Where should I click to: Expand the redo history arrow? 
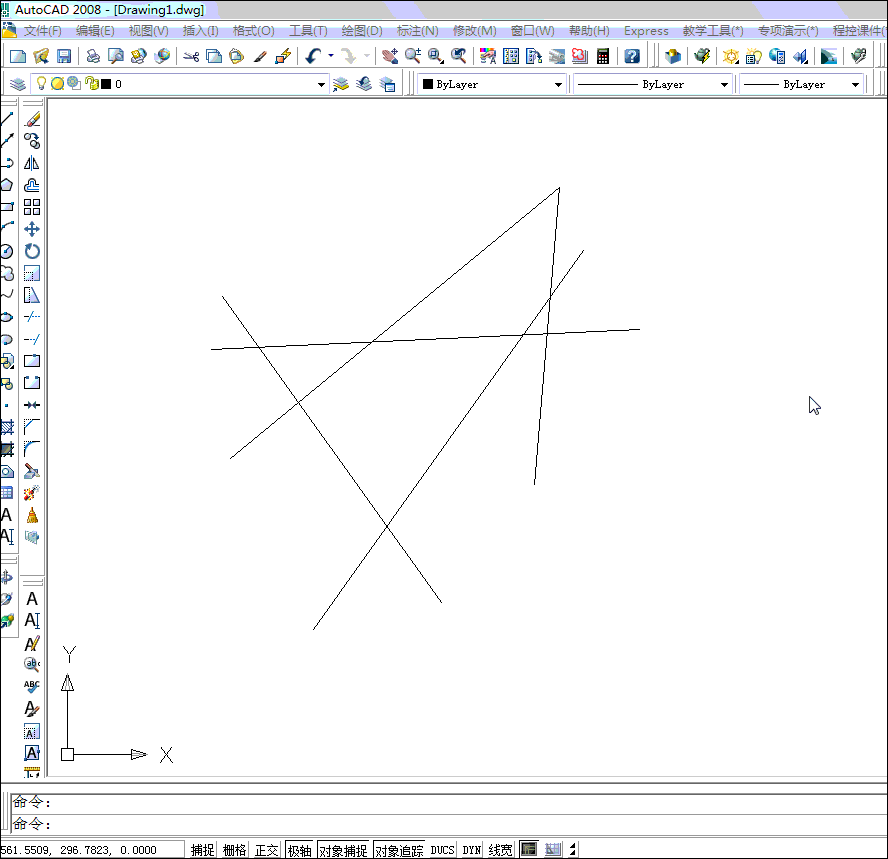[367, 55]
